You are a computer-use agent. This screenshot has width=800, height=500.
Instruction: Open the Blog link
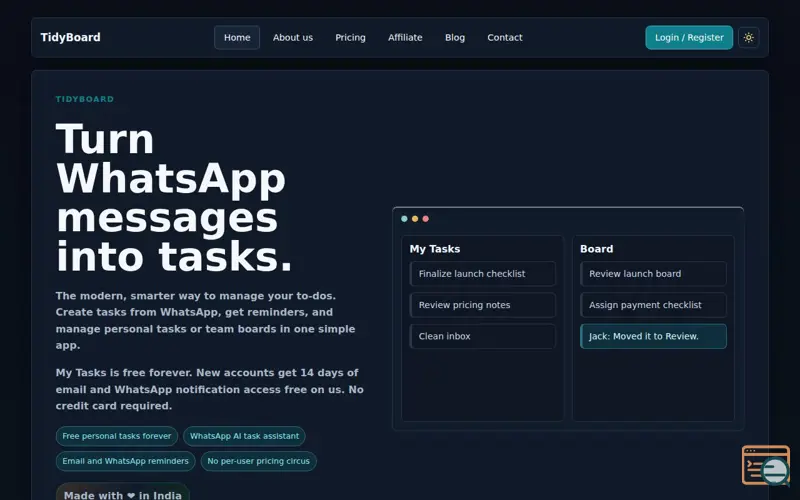pos(455,37)
